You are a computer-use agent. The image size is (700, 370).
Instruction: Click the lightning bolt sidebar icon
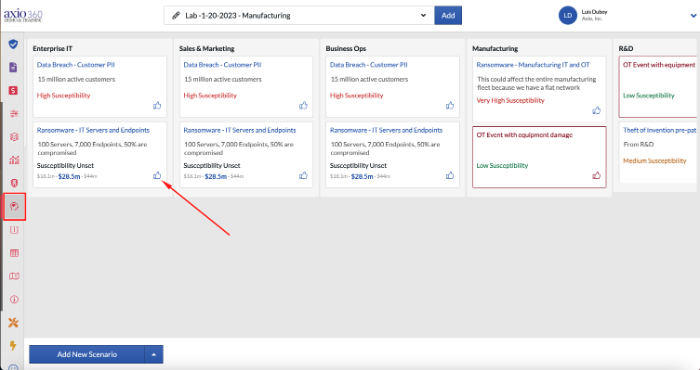click(13, 346)
